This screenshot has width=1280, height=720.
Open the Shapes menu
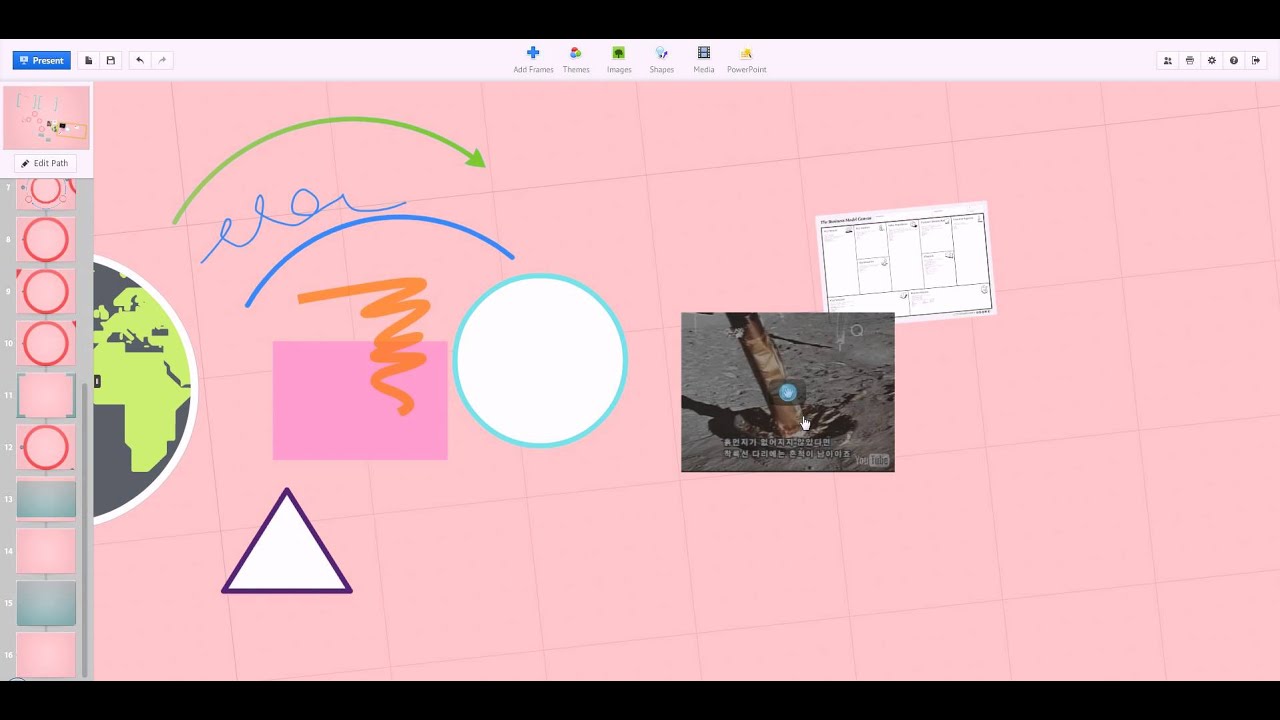click(x=662, y=60)
